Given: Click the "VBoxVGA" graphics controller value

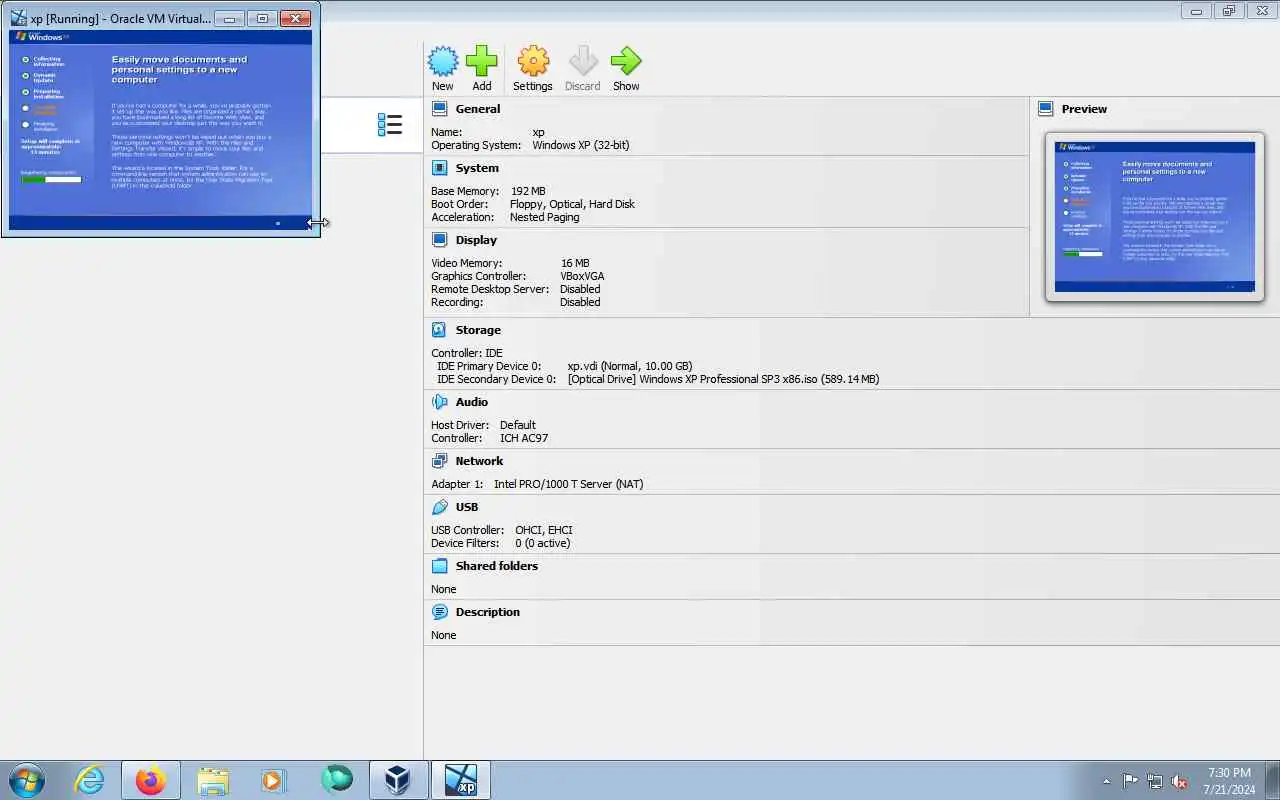Looking at the screenshot, I should 582,276.
